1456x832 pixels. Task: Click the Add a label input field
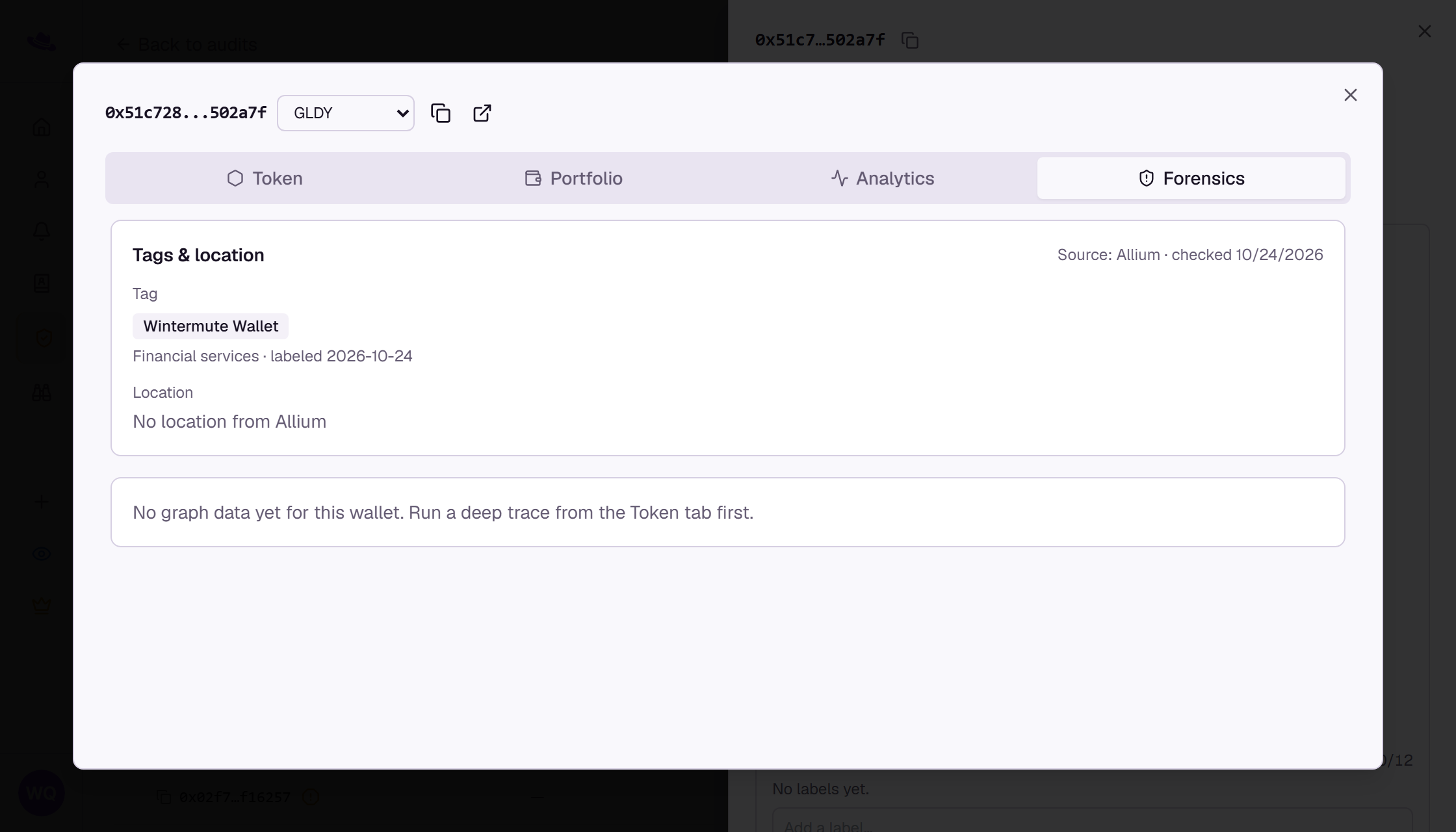[1092, 820]
